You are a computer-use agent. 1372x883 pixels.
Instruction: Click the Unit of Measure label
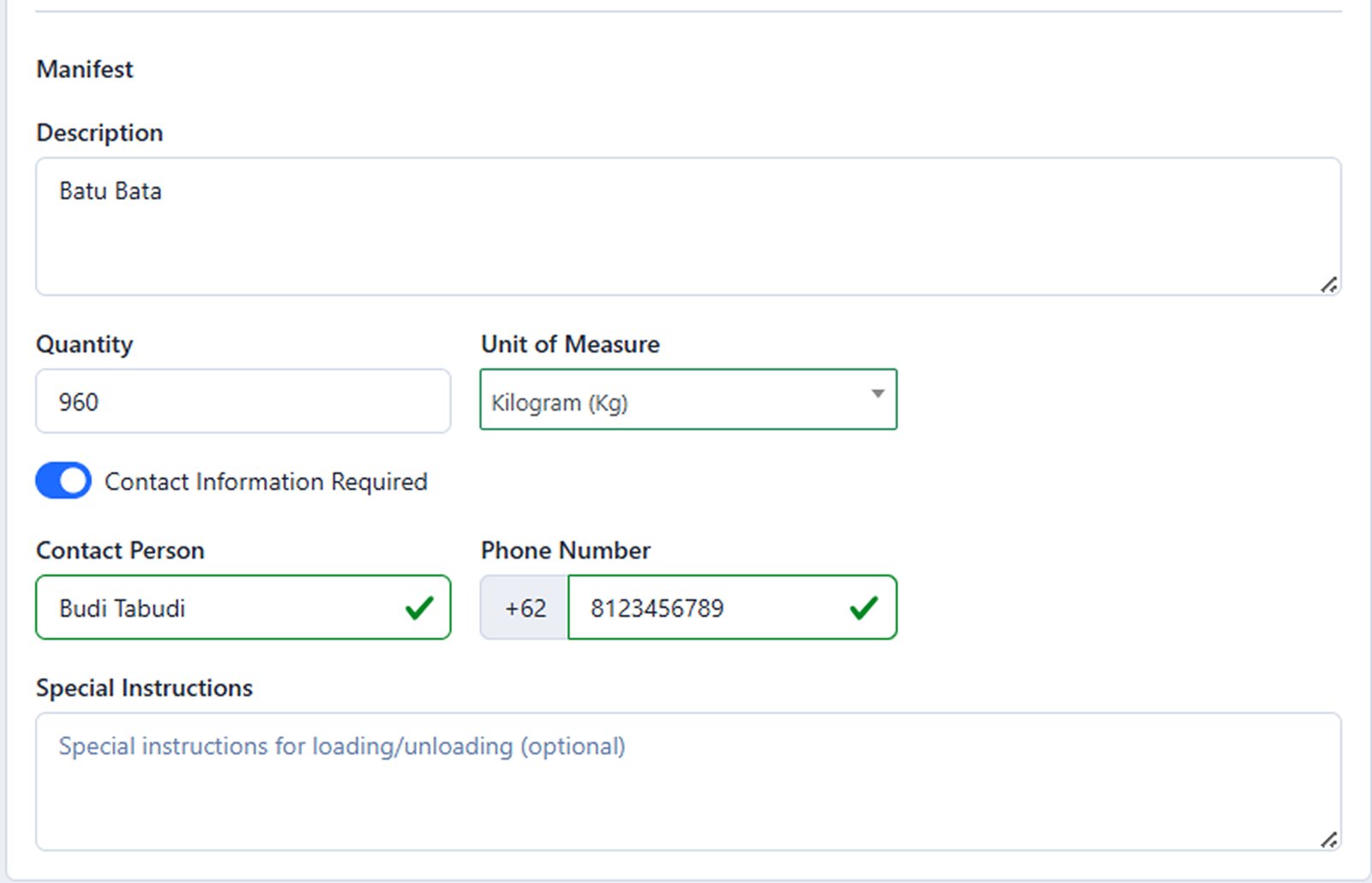tap(570, 345)
